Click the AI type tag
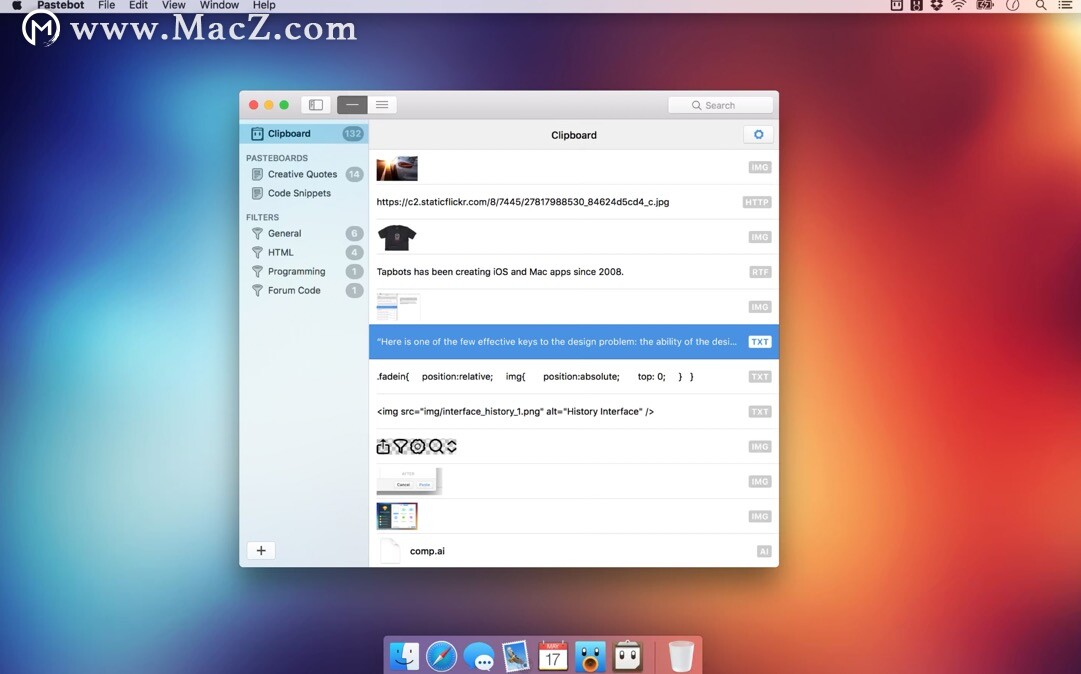Viewport: 1081px width, 674px height. tap(764, 551)
